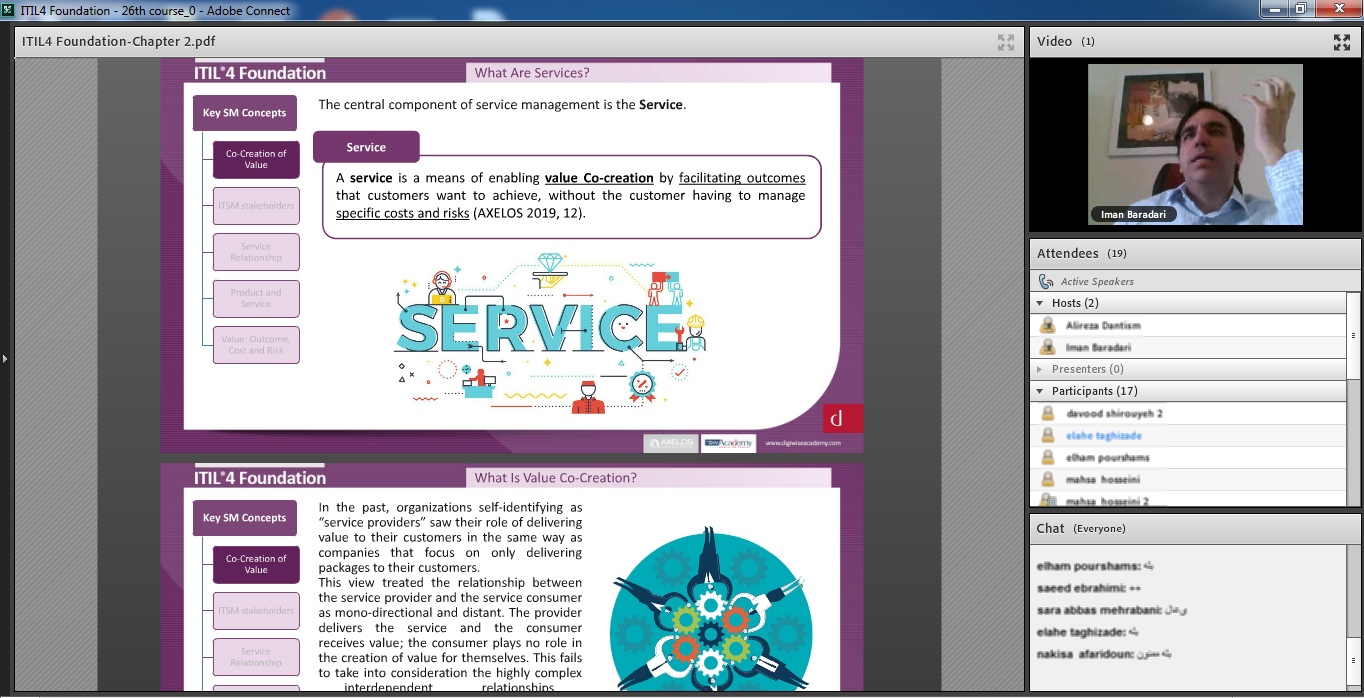The height and width of the screenshot is (698, 1364).
Task: Click elahe taghizade's chat message
Action: (x=1088, y=632)
